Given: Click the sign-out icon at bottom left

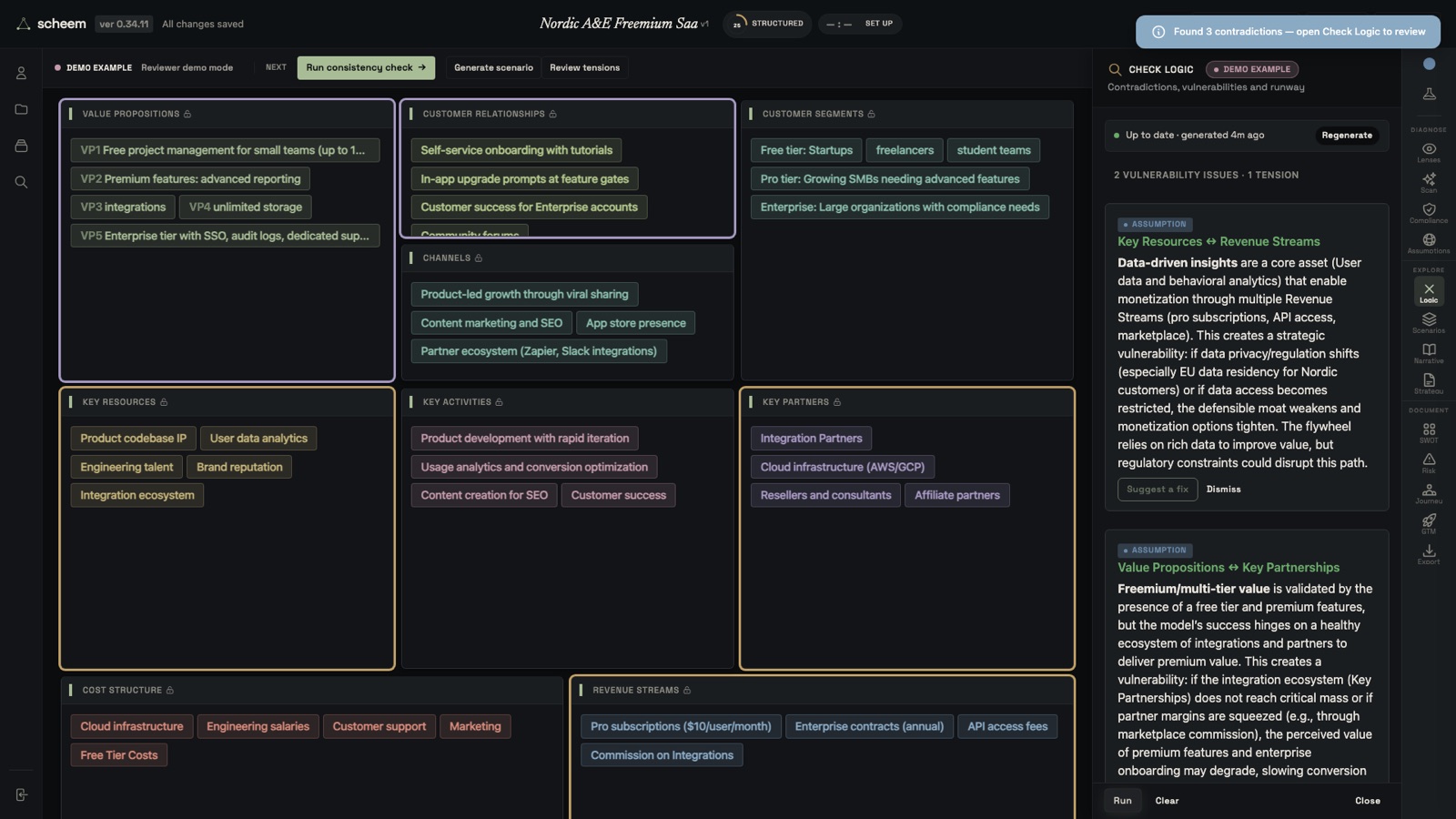Looking at the screenshot, I should (x=21, y=794).
